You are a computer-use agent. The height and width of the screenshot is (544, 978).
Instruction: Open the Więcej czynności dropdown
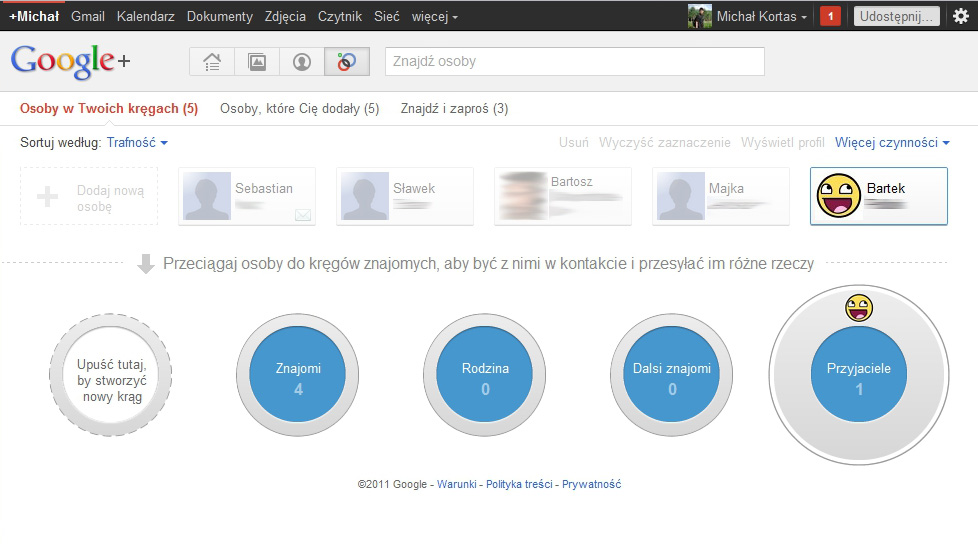pyautogui.click(x=892, y=143)
